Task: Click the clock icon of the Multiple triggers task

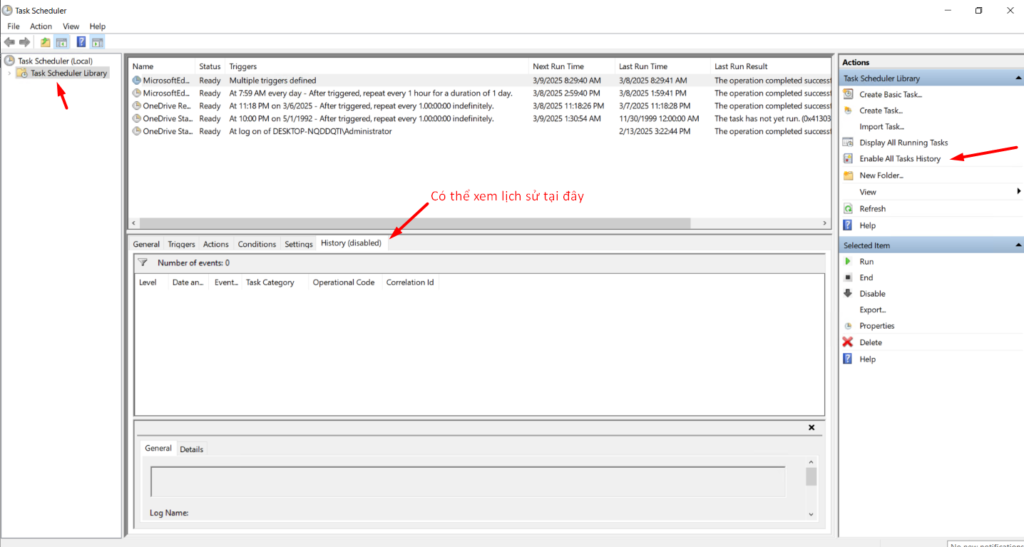Action: [136, 80]
